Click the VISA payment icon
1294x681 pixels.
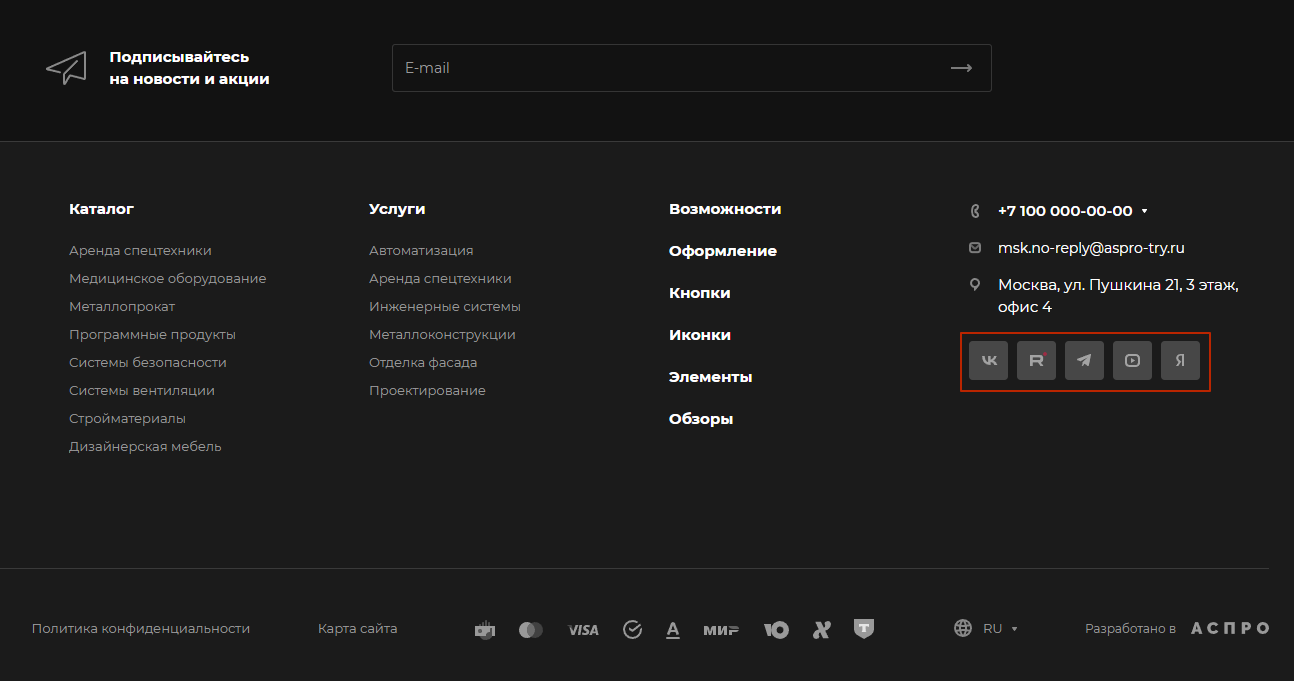coord(582,630)
